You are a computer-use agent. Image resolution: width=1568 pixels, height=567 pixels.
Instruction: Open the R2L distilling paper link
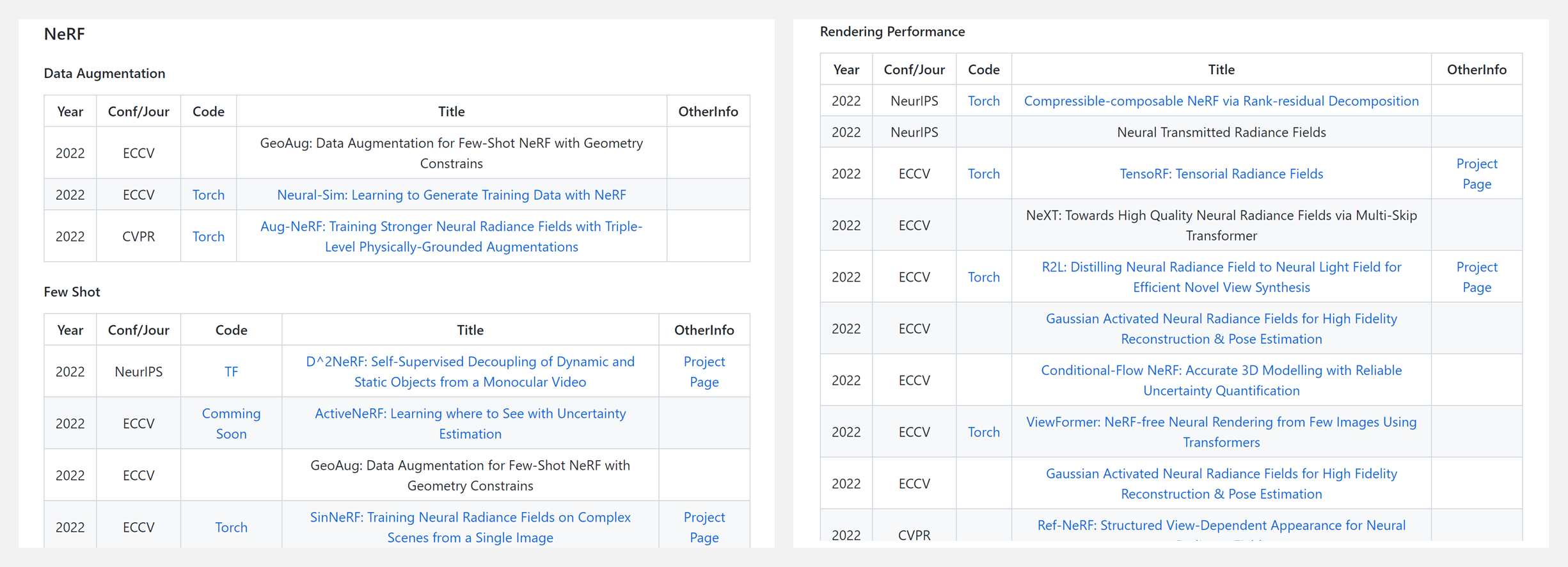1221,268
